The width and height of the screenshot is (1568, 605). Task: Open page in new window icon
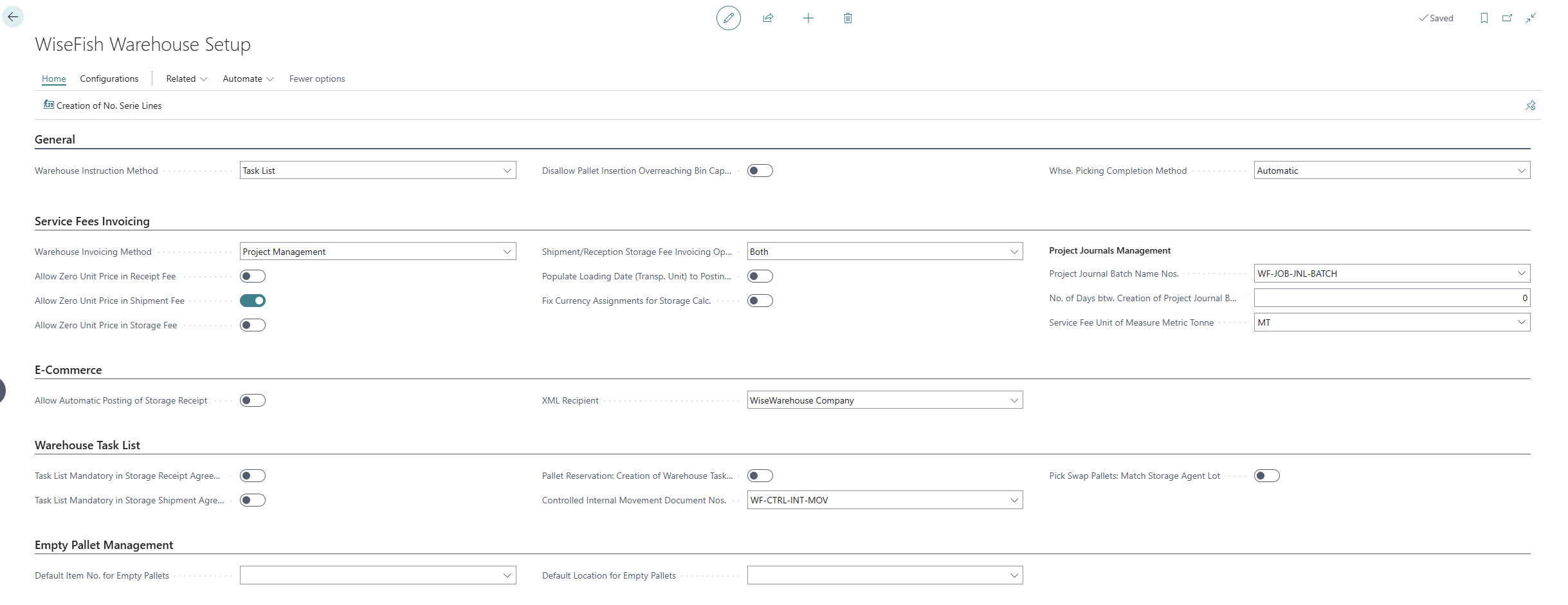coord(1507,18)
